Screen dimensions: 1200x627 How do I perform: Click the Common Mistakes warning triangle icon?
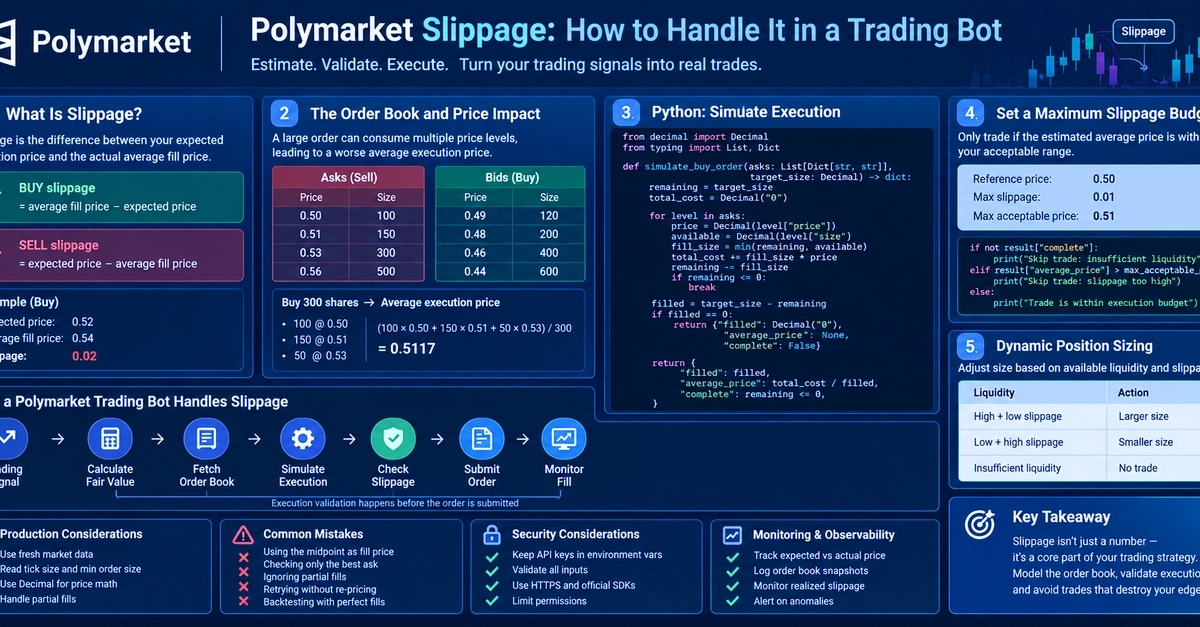click(243, 535)
